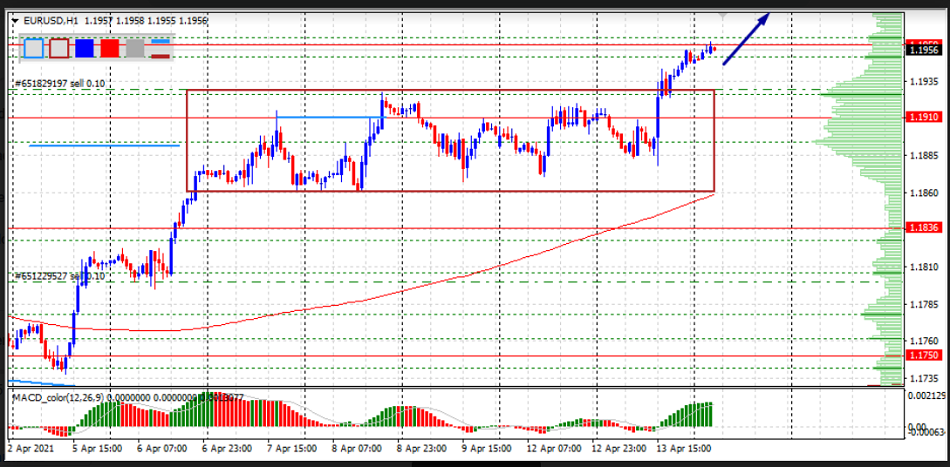Screen dimensions: 950x467
Task: Click the 1.1935 price scale value
Action: pos(923,81)
